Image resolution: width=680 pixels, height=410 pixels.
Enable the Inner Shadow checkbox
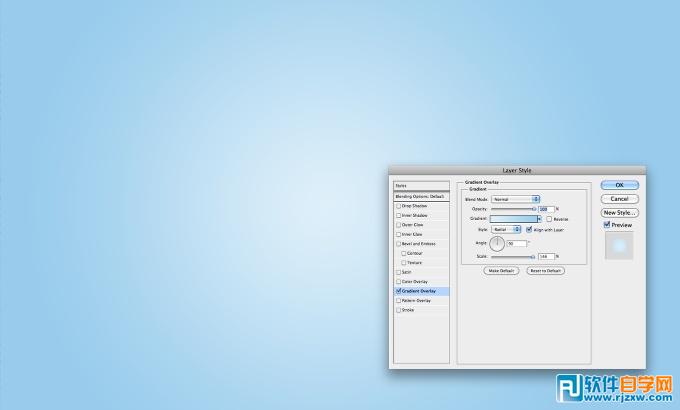tap(398, 216)
